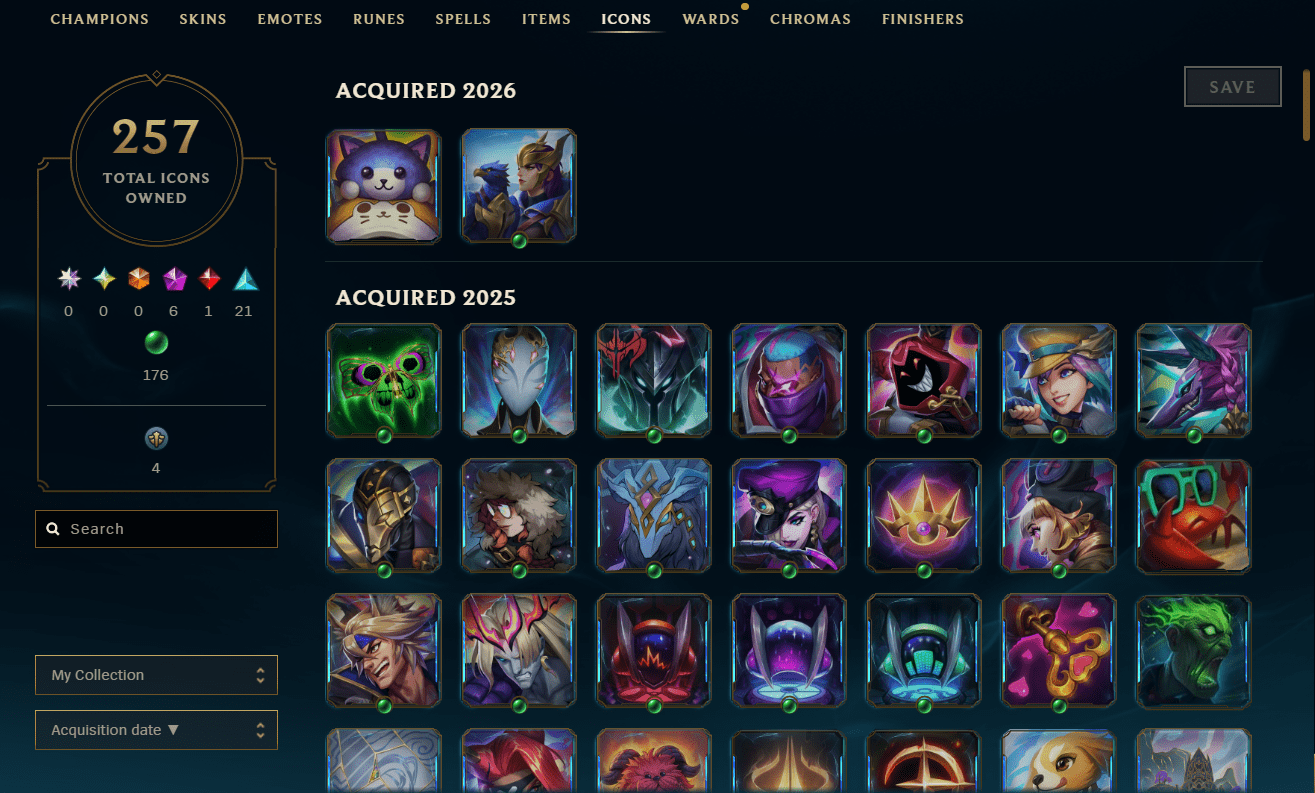This screenshot has width=1315, height=793.
Task: Expand the Acquisition date sort dropdown
Action: coord(156,730)
